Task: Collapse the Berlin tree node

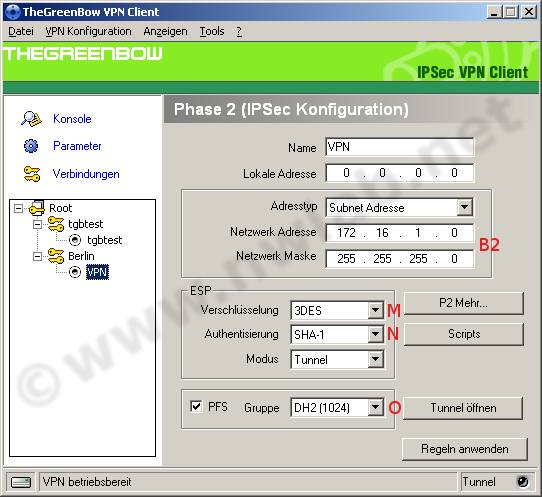Action: pos(37,256)
